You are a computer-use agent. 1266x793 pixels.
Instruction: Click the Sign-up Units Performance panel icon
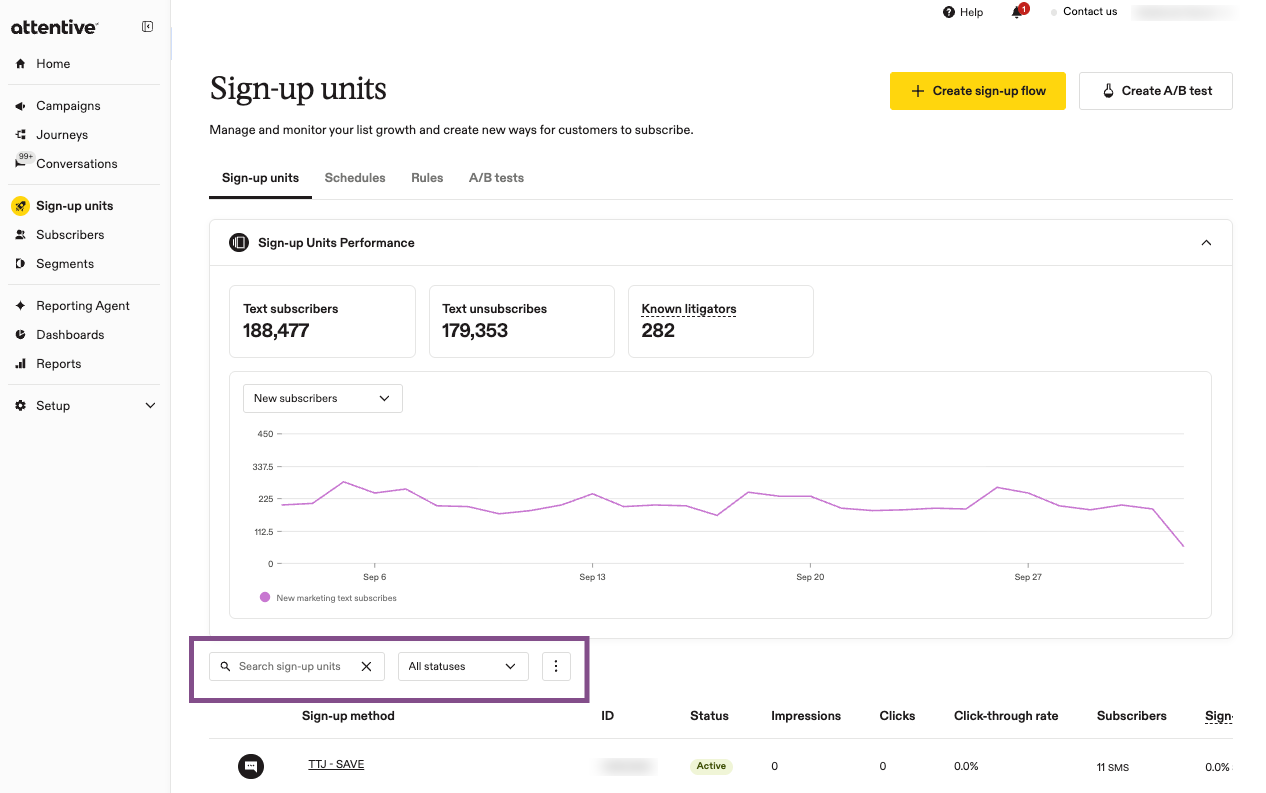click(x=239, y=242)
